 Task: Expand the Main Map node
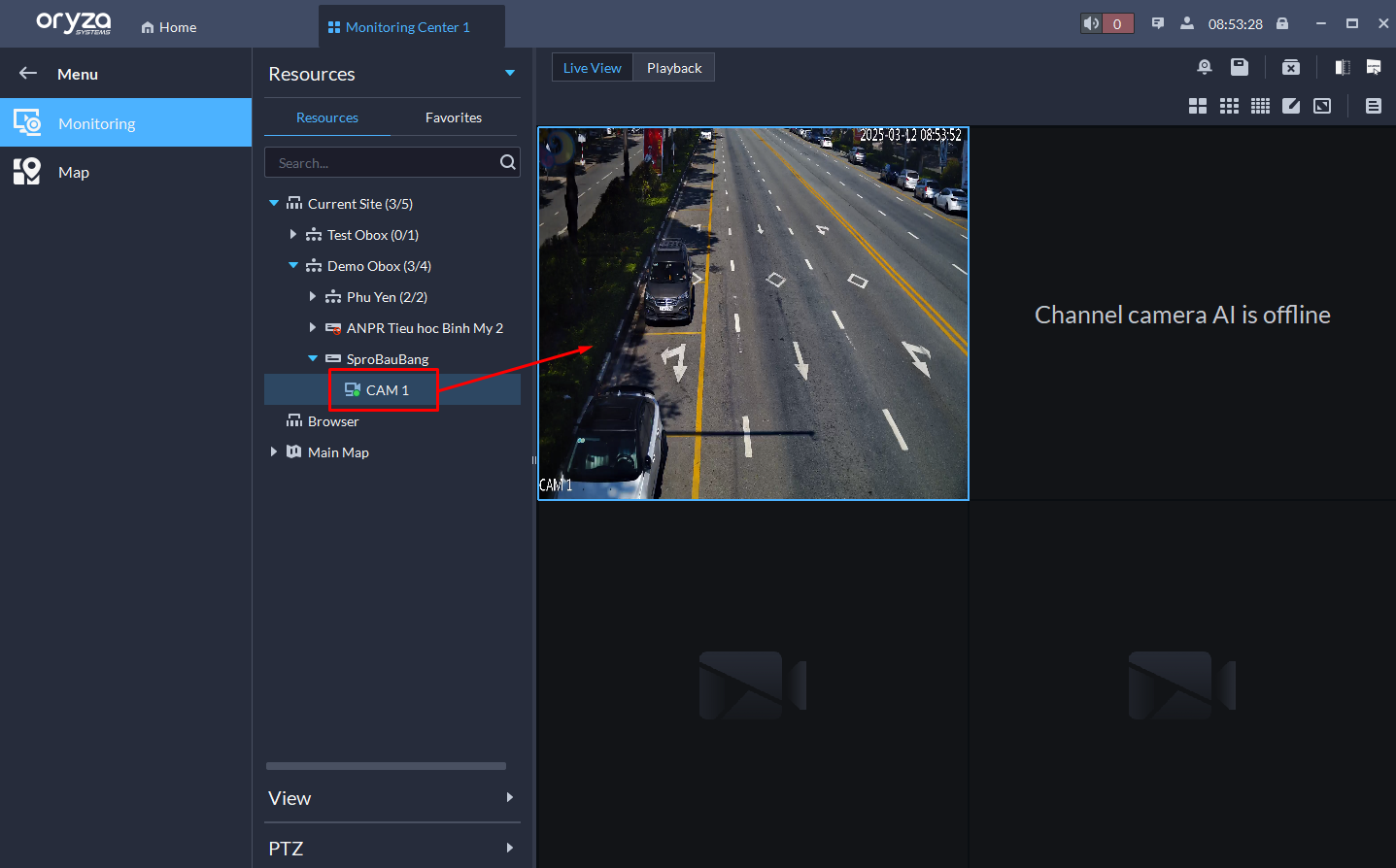274,451
